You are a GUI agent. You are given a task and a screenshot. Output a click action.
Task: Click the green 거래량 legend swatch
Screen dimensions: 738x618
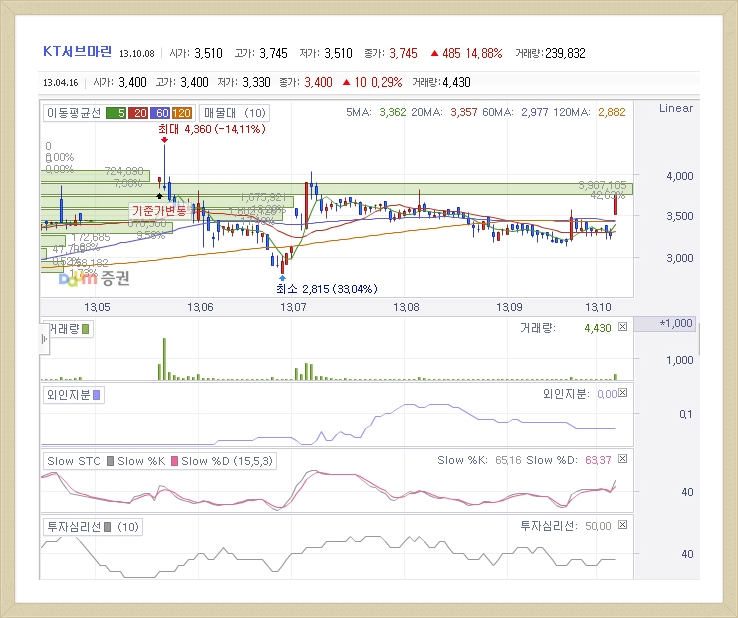[85, 329]
